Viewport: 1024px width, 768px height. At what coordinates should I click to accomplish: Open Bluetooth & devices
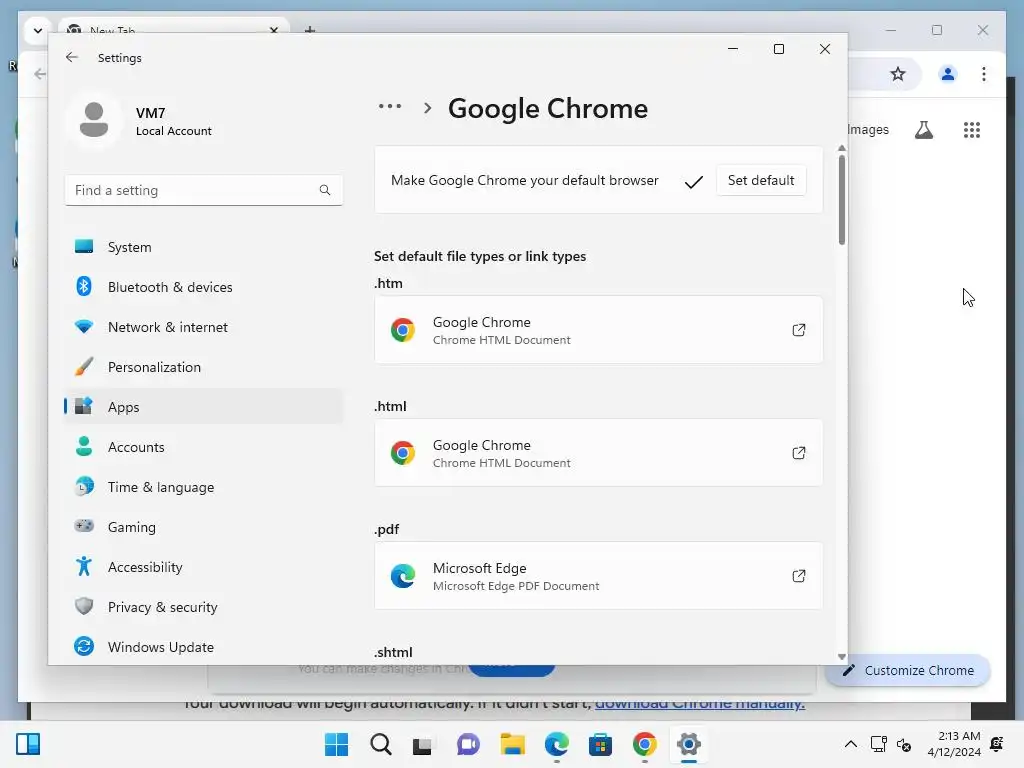pyautogui.click(x=203, y=287)
